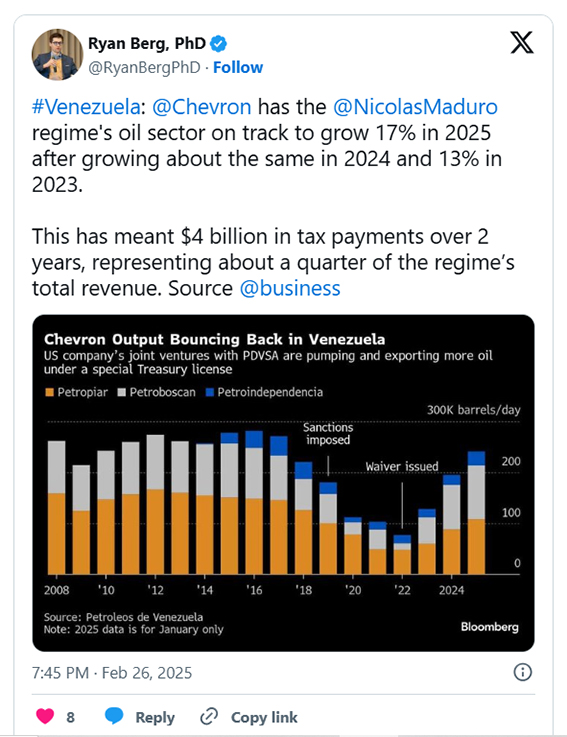Follow the @RyanBergPhD account
This screenshot has height=737, width=567.
coord(238,68)
